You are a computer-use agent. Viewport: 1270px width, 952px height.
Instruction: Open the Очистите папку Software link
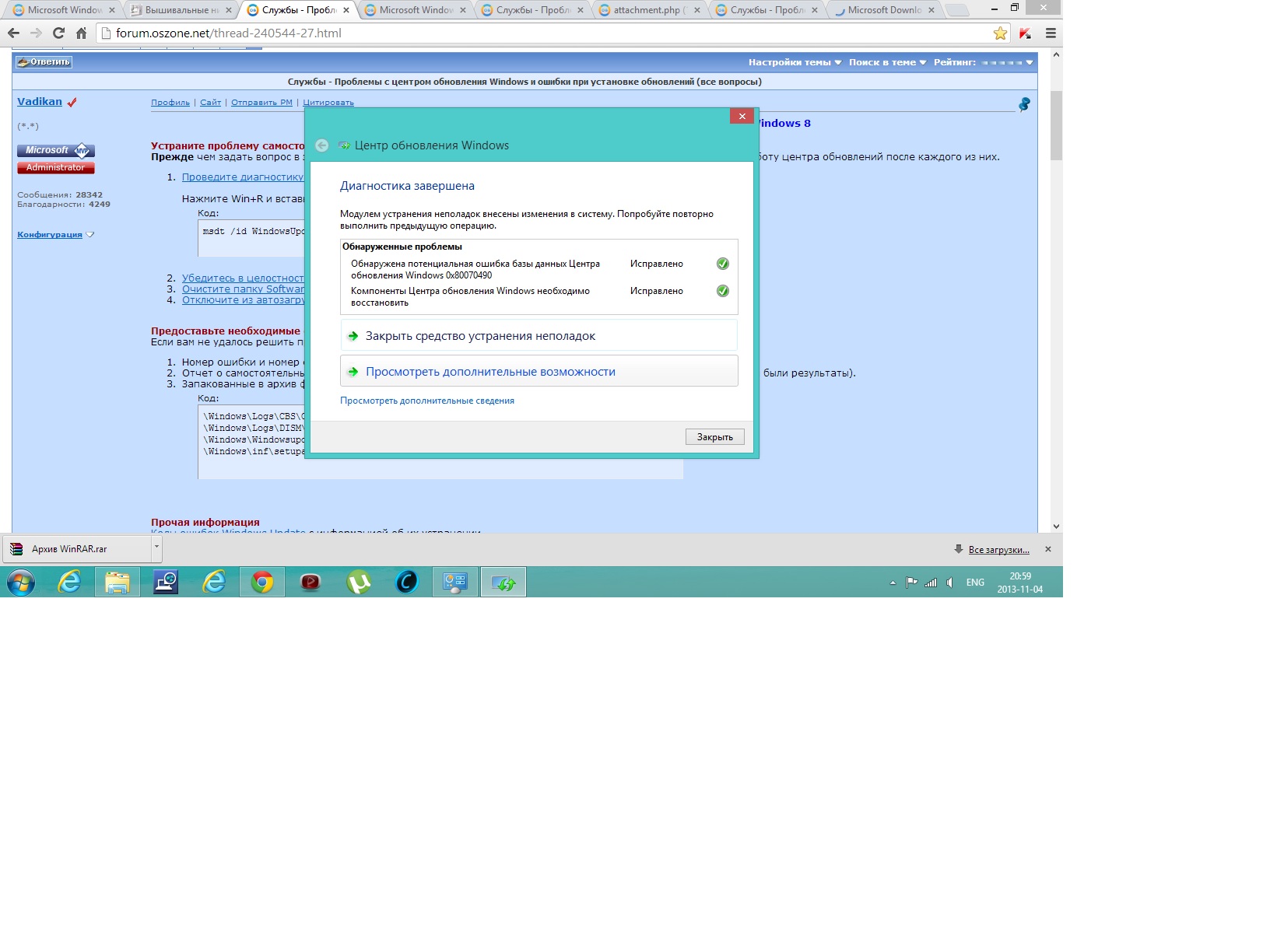tap(243, 289)
